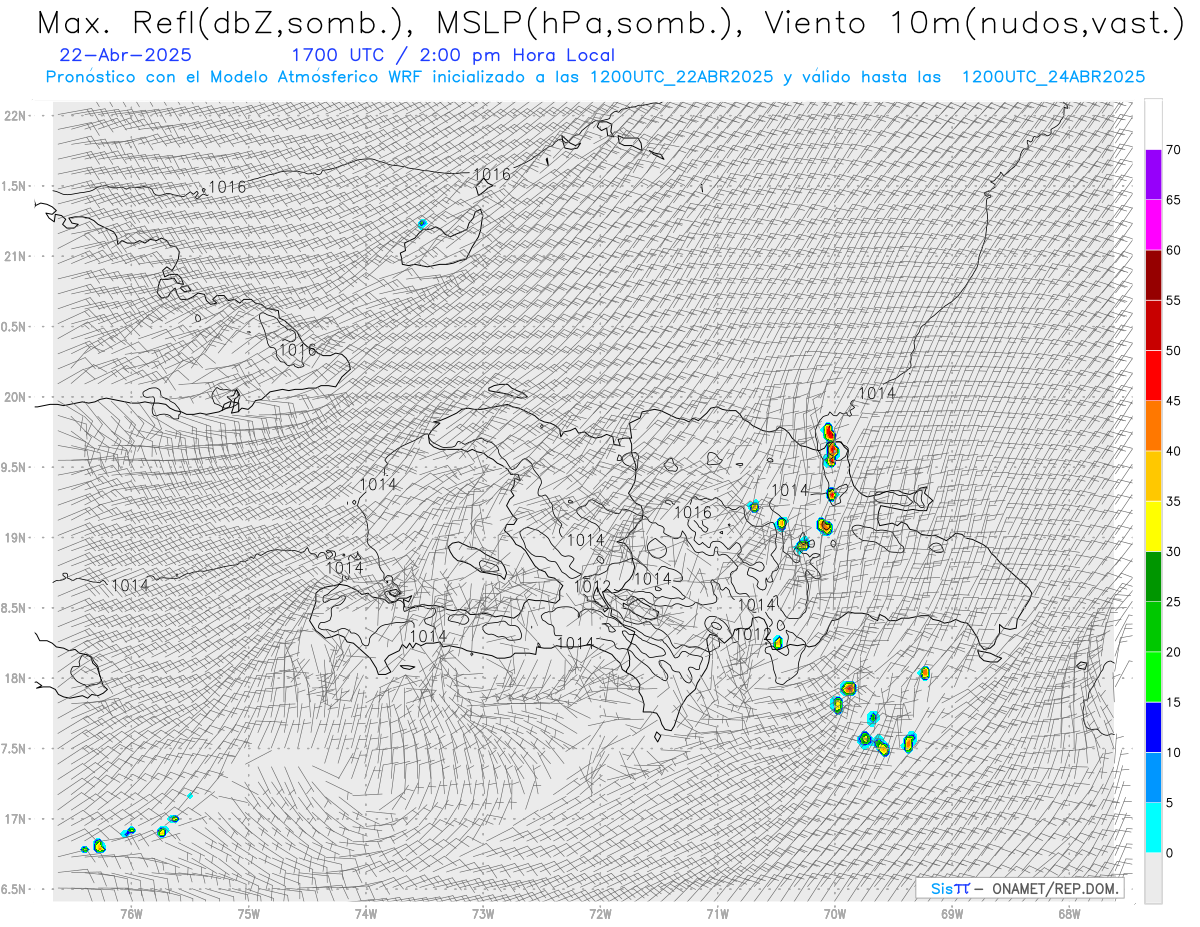Click the '22N' latitude label
This screenshot has height=927, width=1200.
click(x=15, y=115)
